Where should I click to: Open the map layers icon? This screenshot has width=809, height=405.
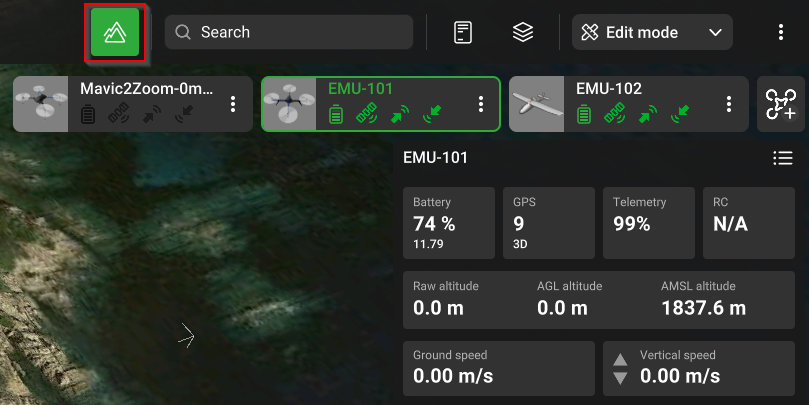(x=522, y=32)
